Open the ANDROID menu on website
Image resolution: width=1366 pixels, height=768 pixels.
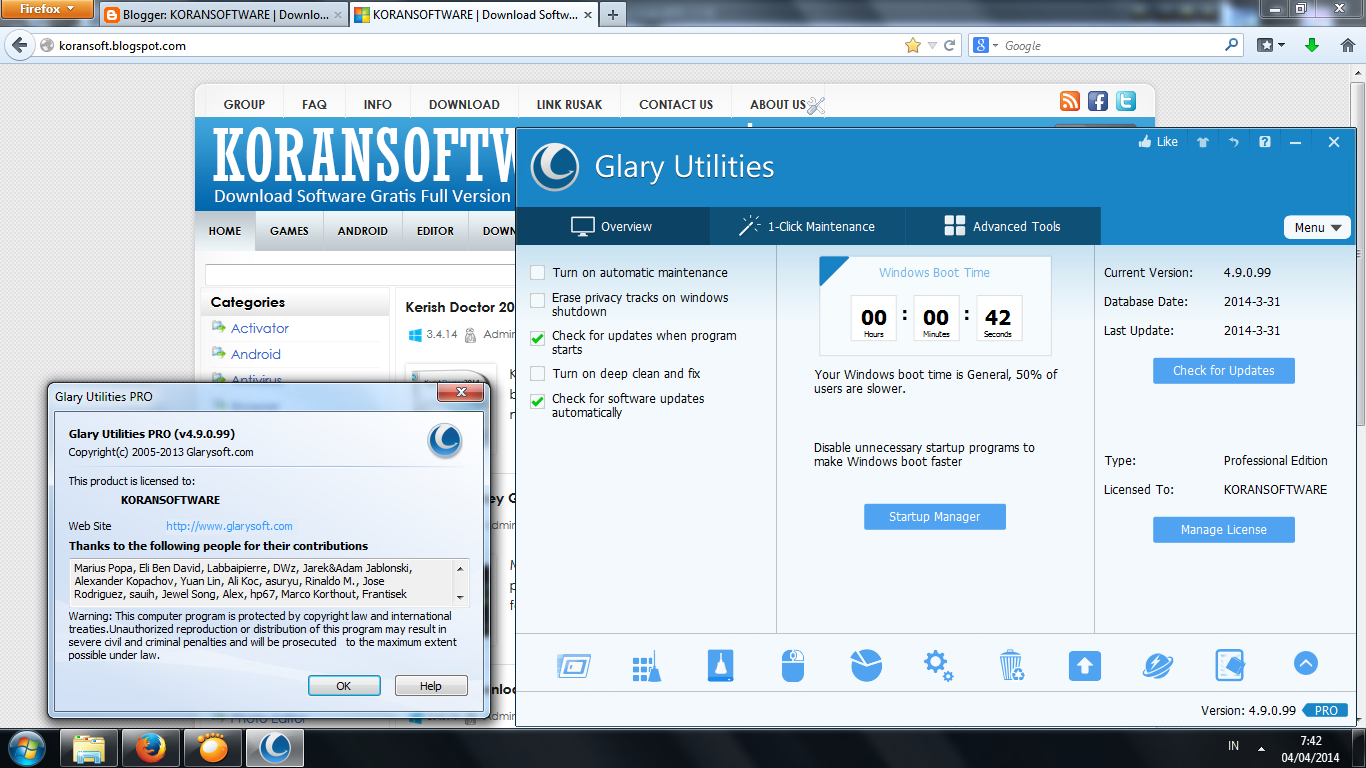point(362,231)
